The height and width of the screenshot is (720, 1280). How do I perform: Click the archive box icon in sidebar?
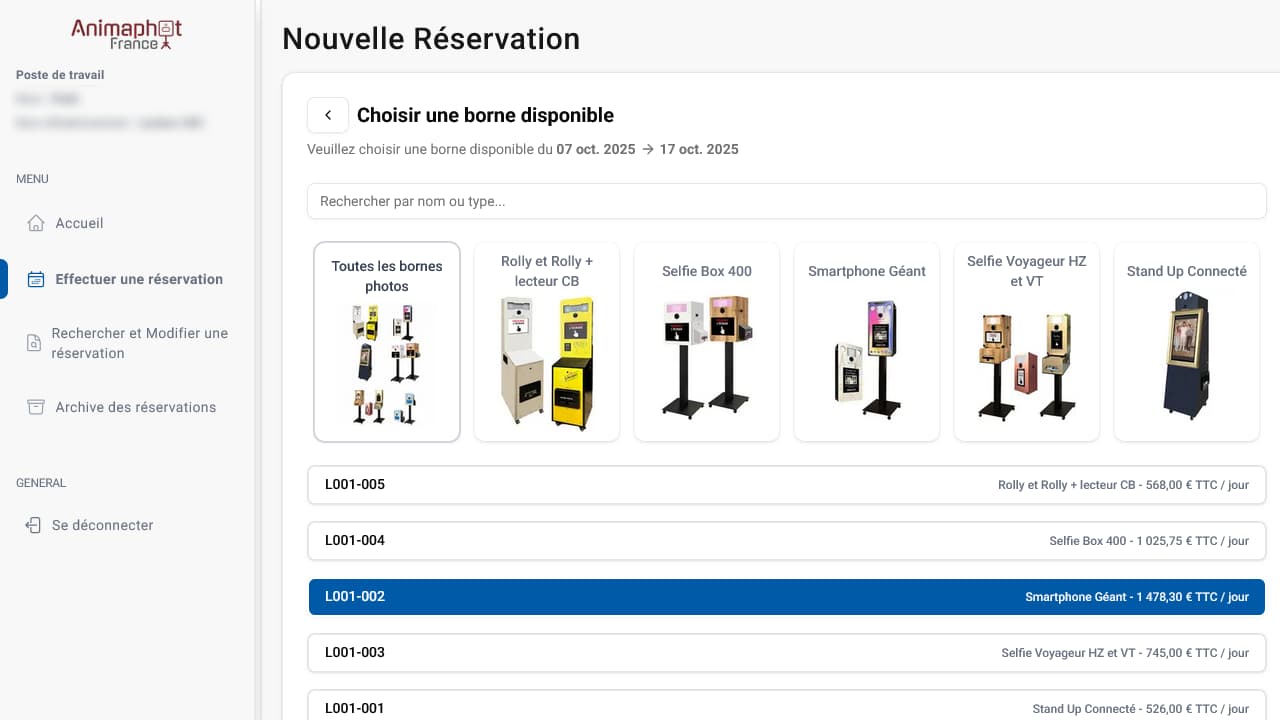pos(36,407)
